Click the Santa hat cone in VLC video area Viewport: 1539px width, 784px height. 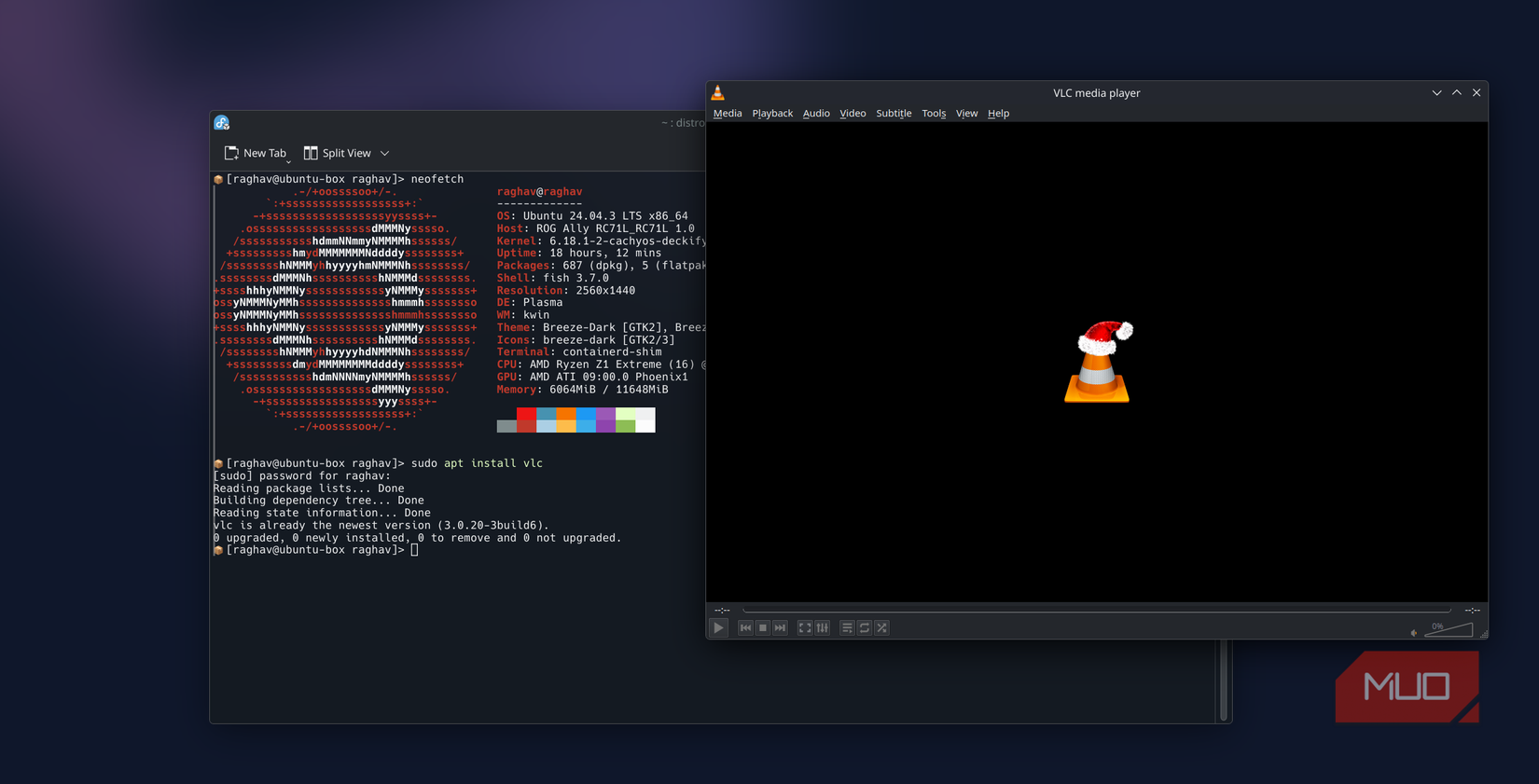(x=1098, y=362)
